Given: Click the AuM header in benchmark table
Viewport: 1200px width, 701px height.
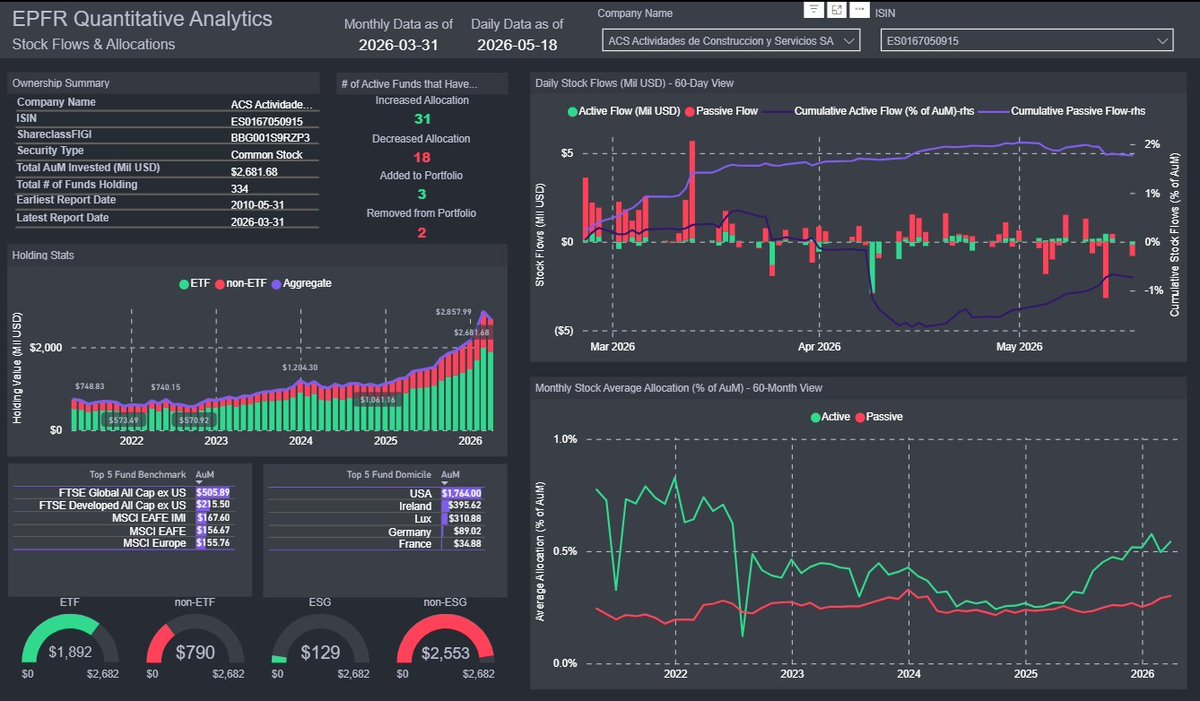Looking at the screenshot, I should click(x=204, y=475).
